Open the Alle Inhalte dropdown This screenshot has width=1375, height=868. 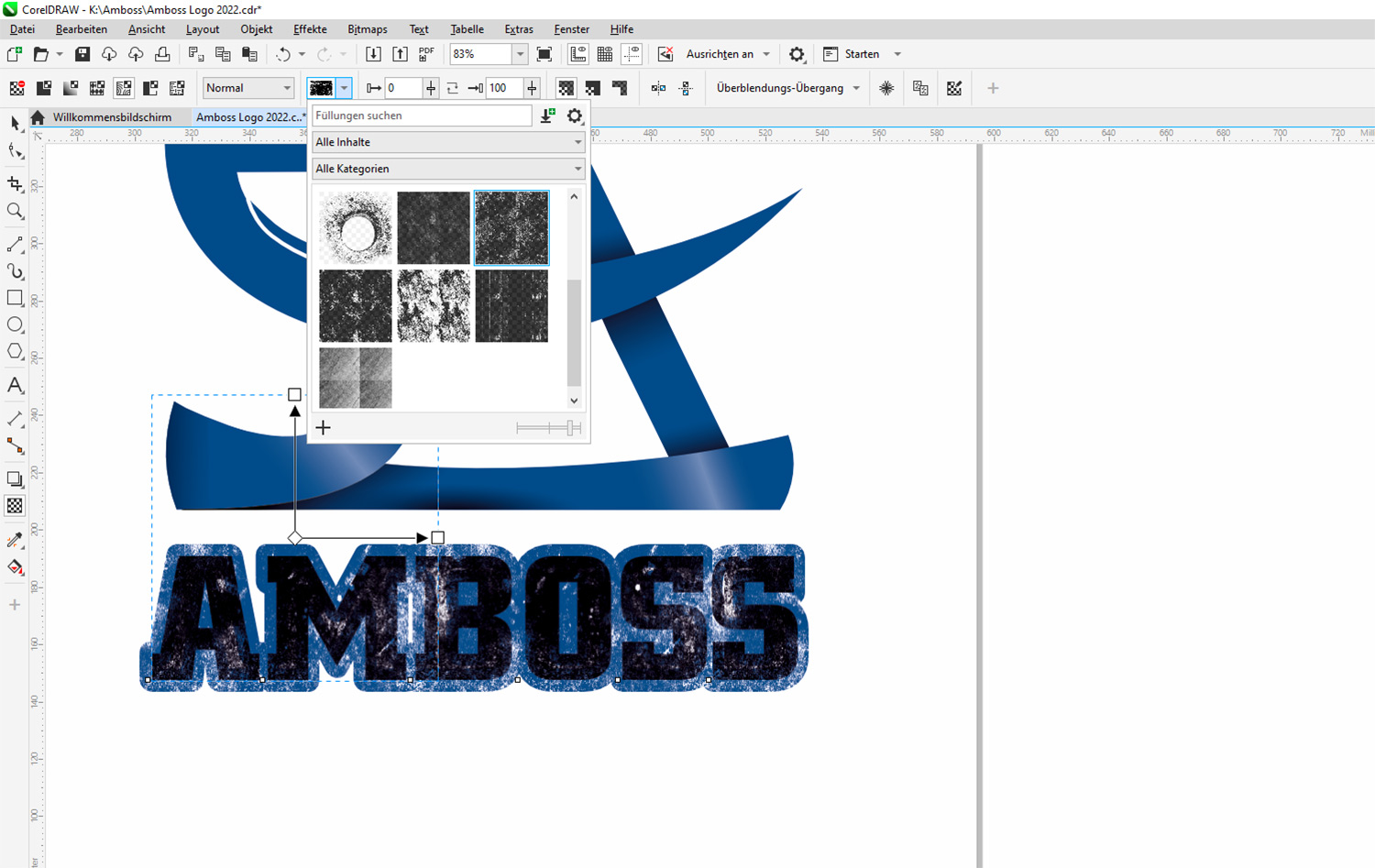pos(448,142)
